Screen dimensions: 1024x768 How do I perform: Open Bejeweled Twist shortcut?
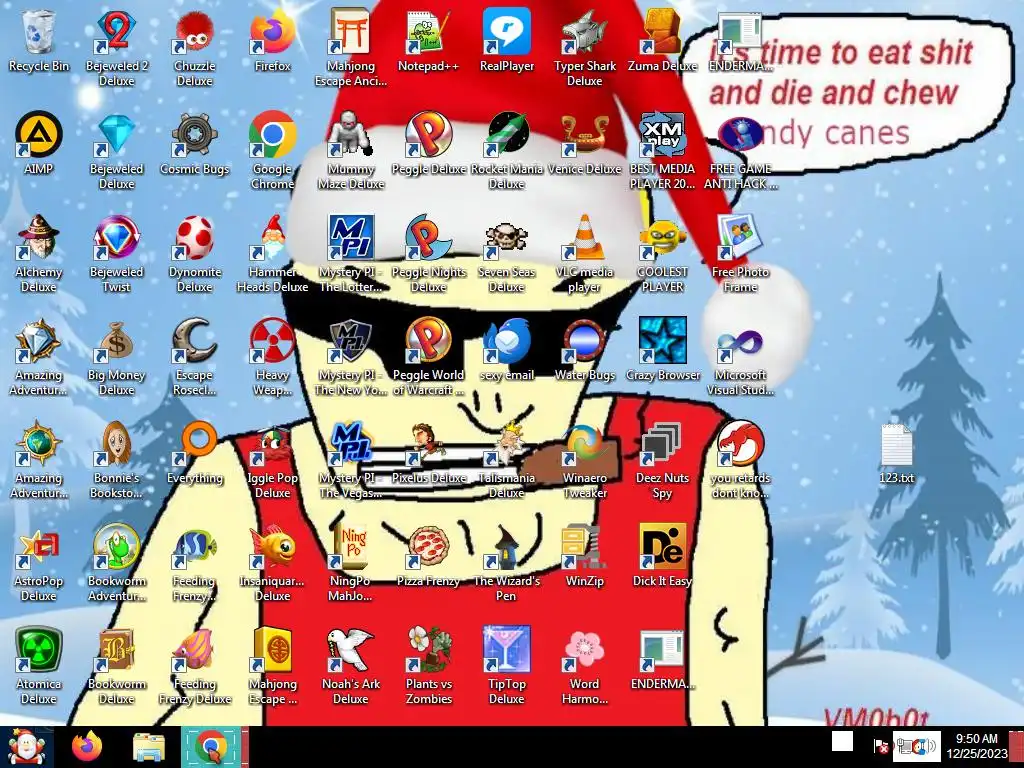click(x=116, y=253)
